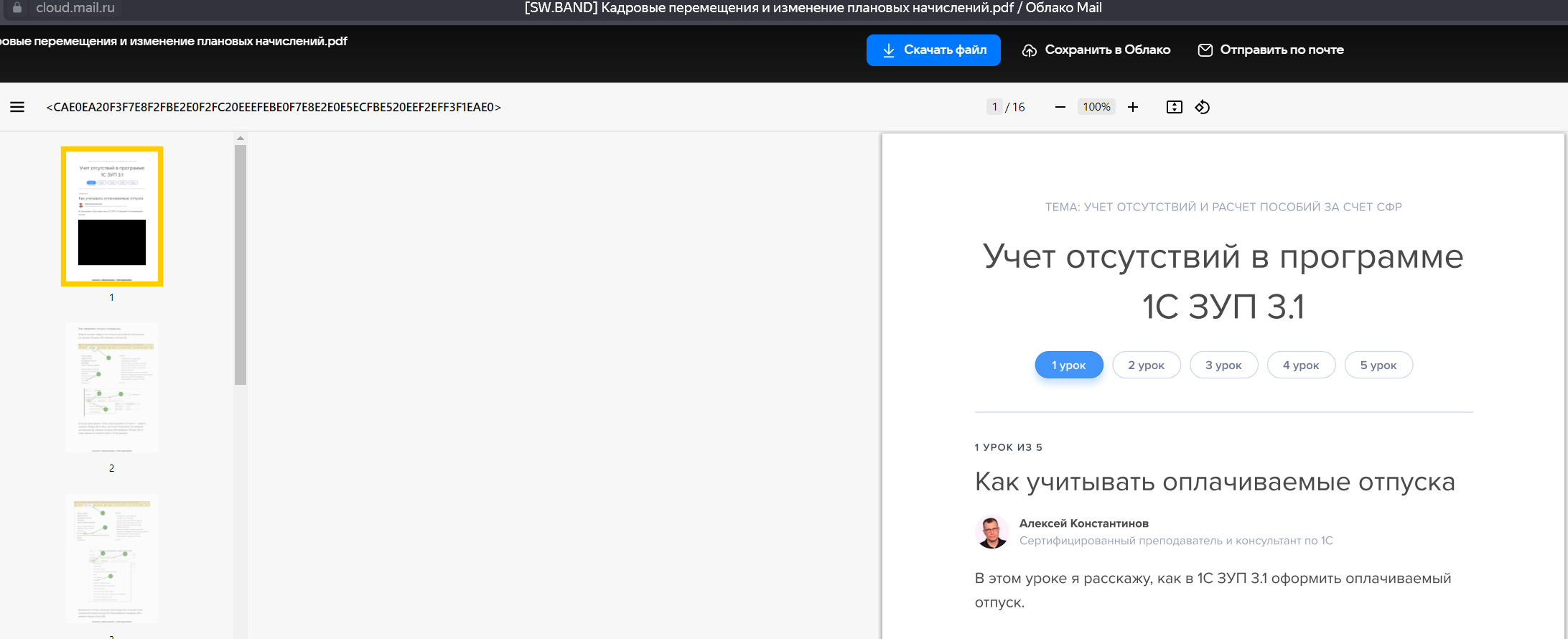Click Сохранить в Облако label

pos(1107,50)
